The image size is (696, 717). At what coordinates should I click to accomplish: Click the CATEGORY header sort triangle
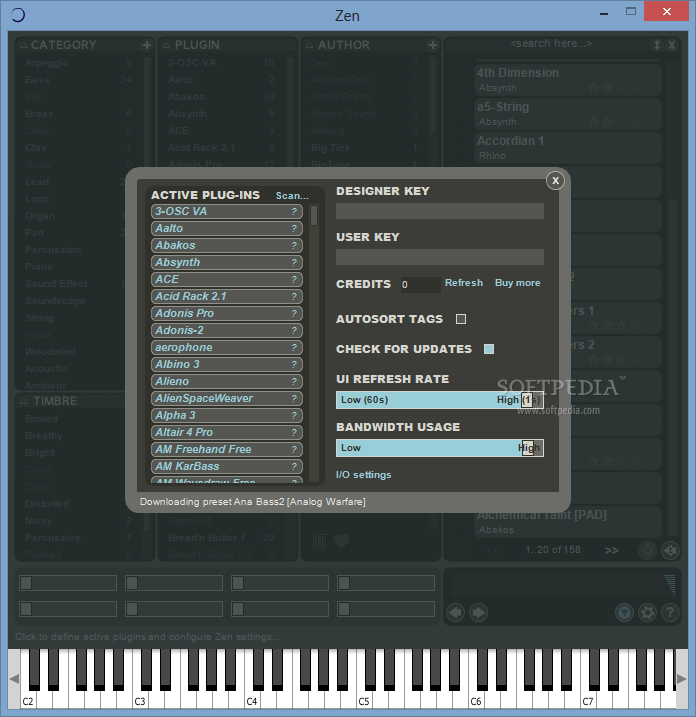point(23,45)
